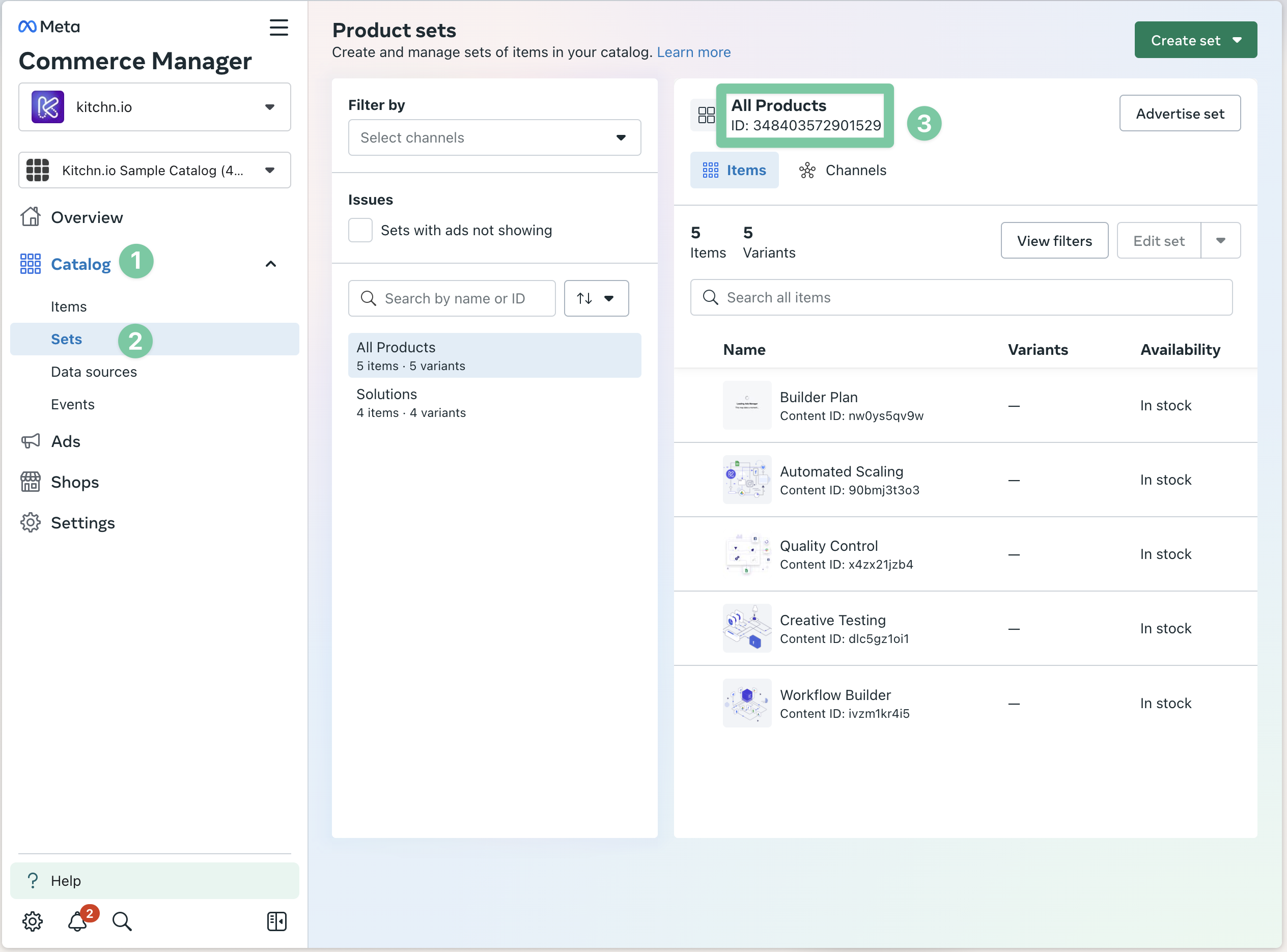This screenshot has height=952, width=1287.
Task: Click the Ads megaphone icon
Action: coord(31,441)
